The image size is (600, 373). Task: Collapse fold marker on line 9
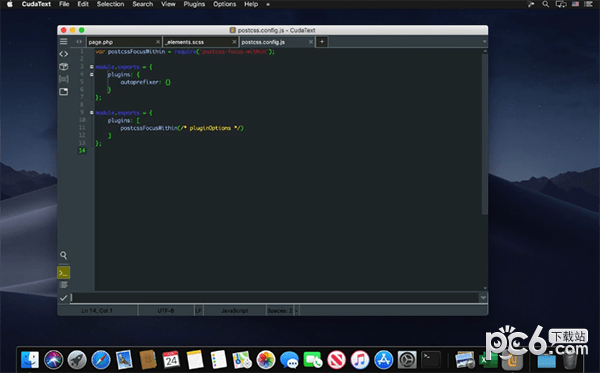[x=91, y=112]
